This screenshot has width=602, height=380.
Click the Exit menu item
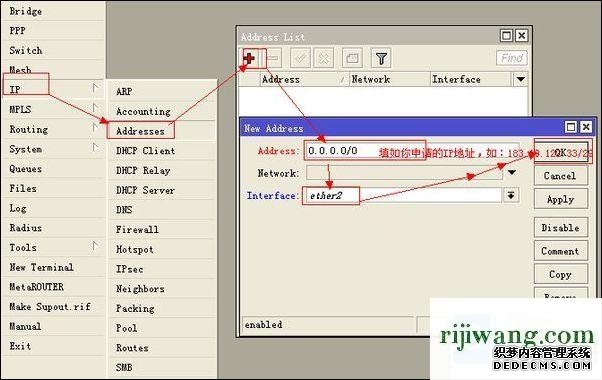[x=53, y=346]
